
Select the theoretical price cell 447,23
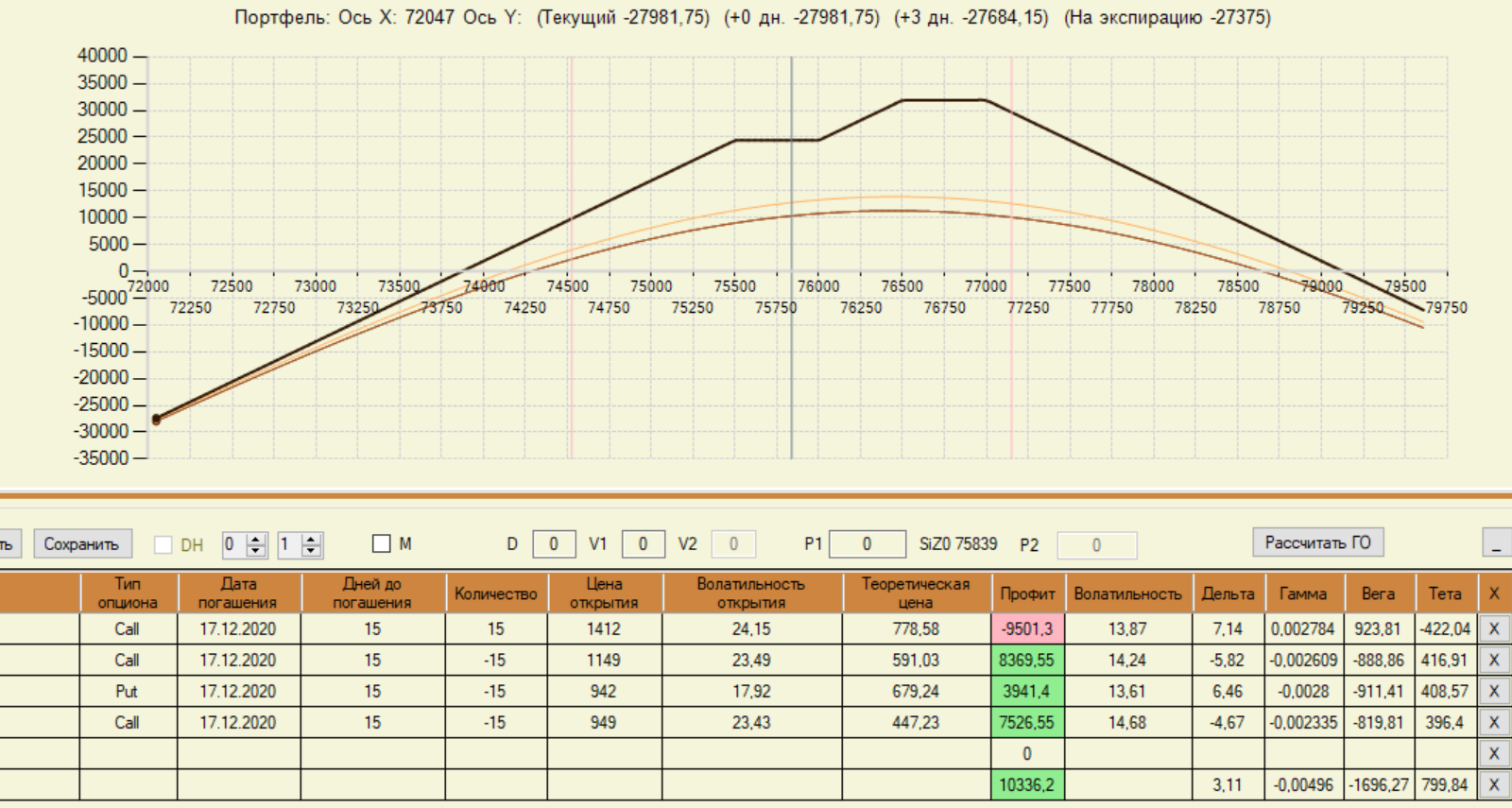916,722
